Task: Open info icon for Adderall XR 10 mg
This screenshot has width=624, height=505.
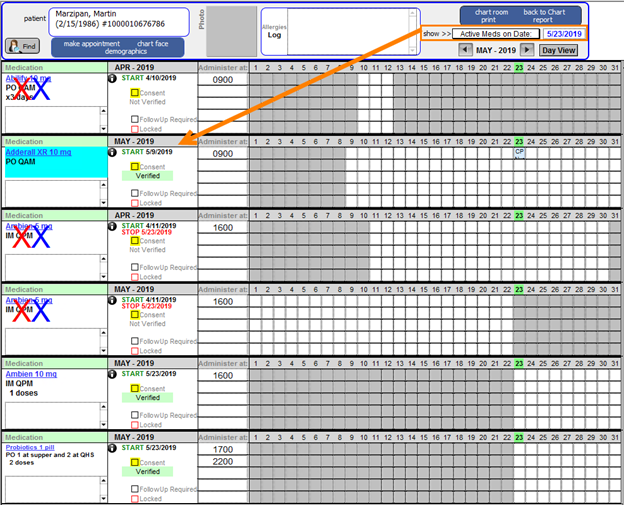Action: 113,152
